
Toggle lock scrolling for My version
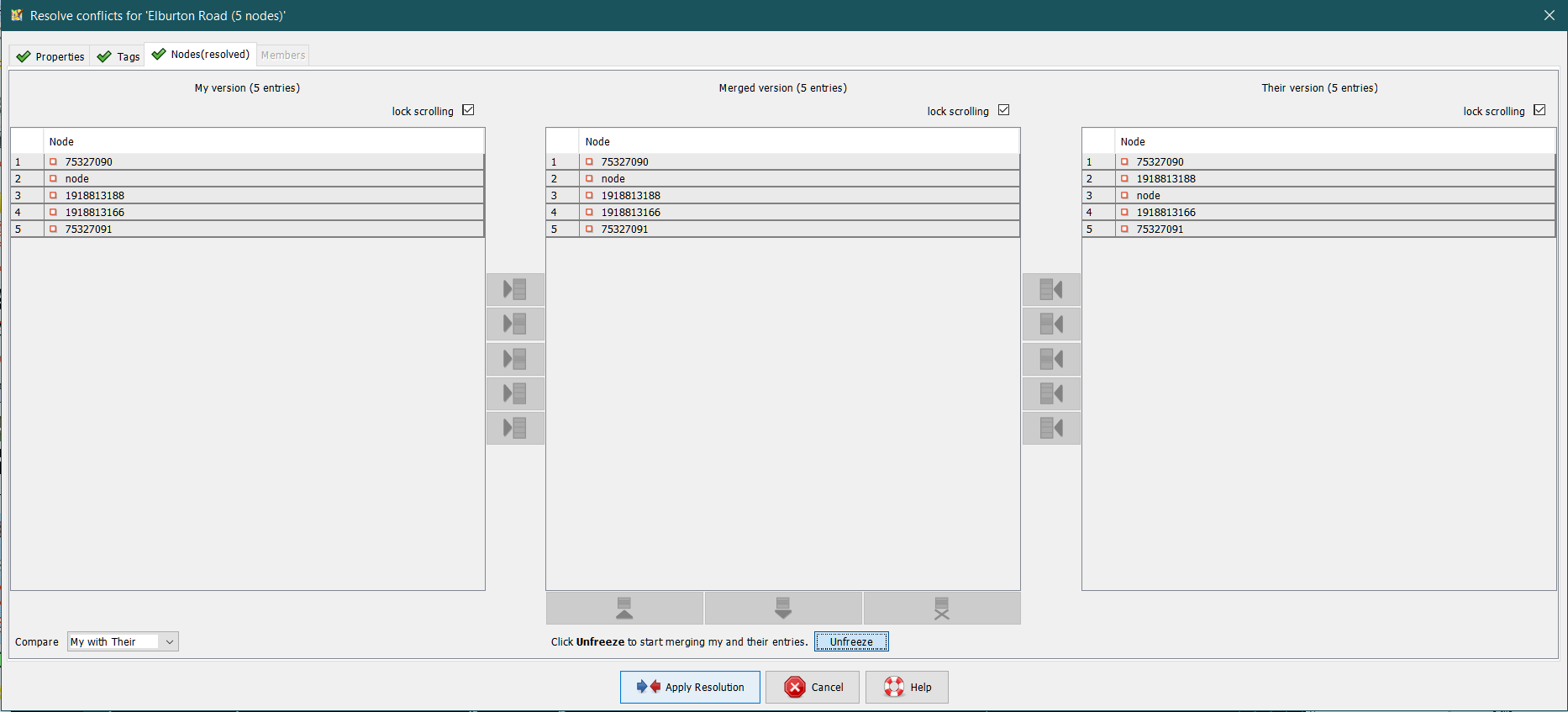[x=468, y=110]
